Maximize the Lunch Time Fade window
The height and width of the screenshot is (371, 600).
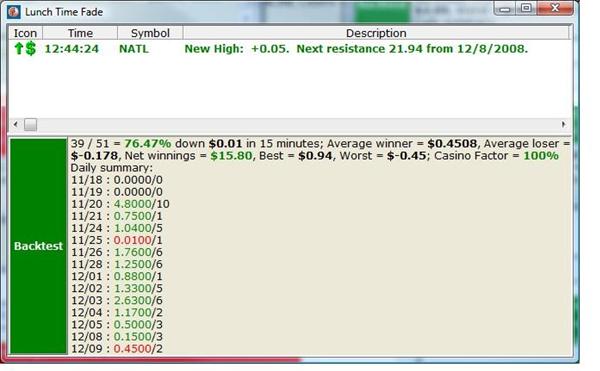click(x=527, y=8)
